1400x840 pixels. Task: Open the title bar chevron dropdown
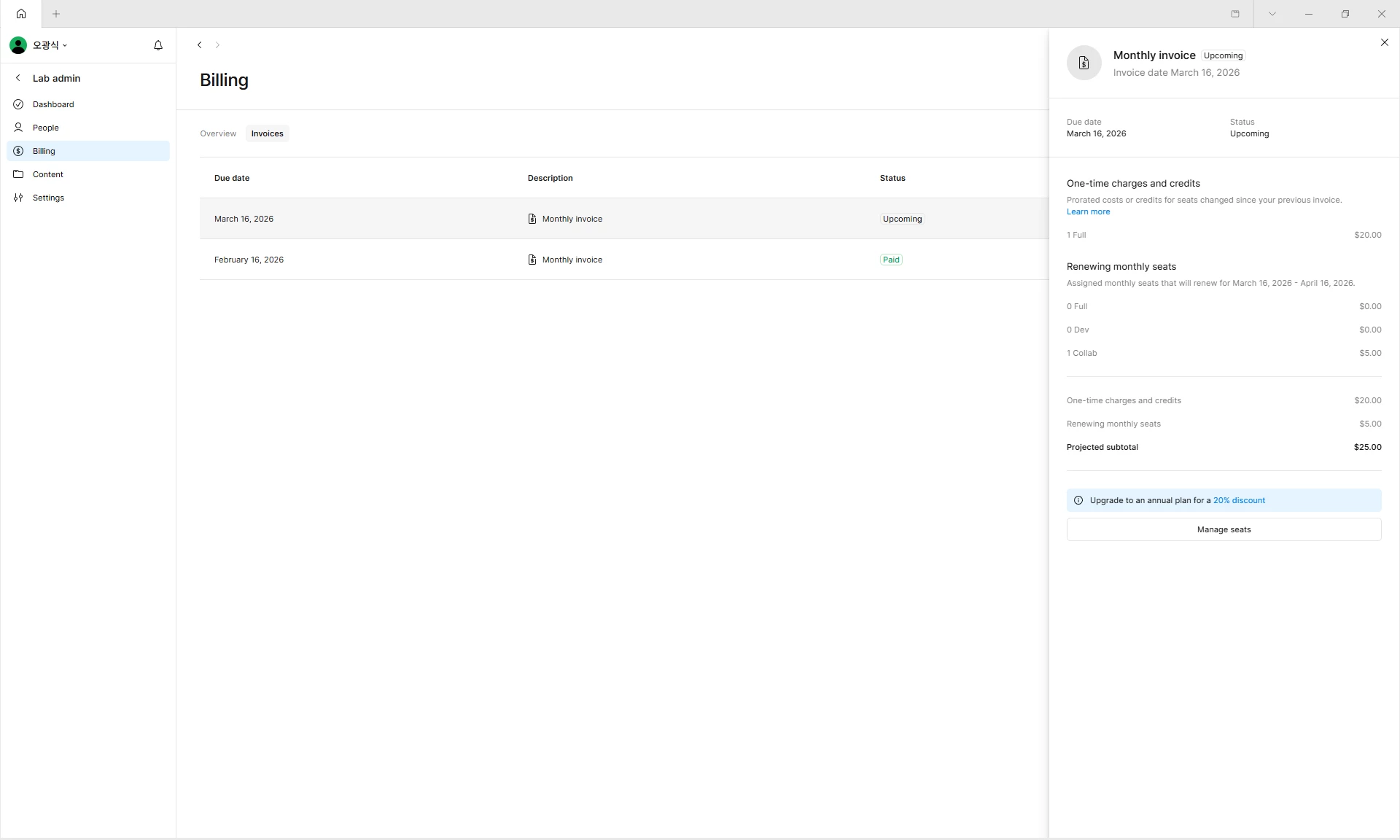click(1272, 14)
